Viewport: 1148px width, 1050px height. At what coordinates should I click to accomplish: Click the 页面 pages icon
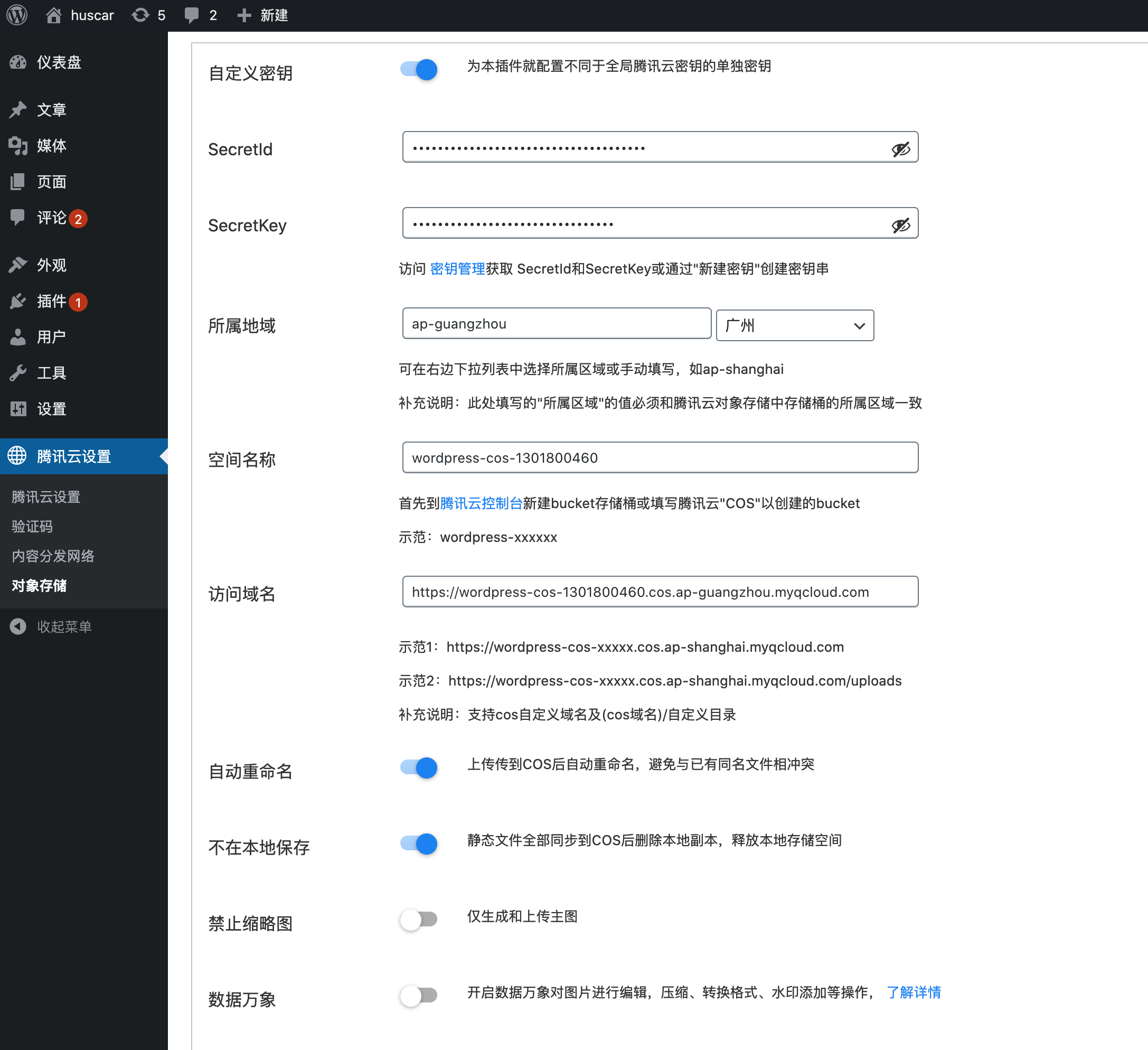click(18, 182)
